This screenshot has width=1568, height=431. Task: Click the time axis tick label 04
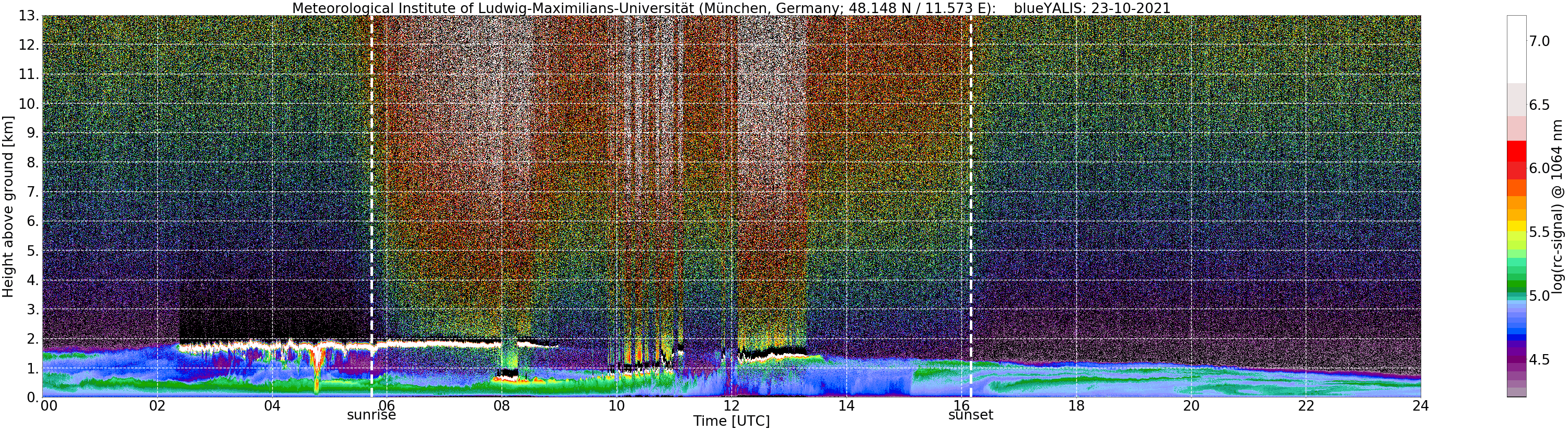pyautogui.click(x=272, y=405)
